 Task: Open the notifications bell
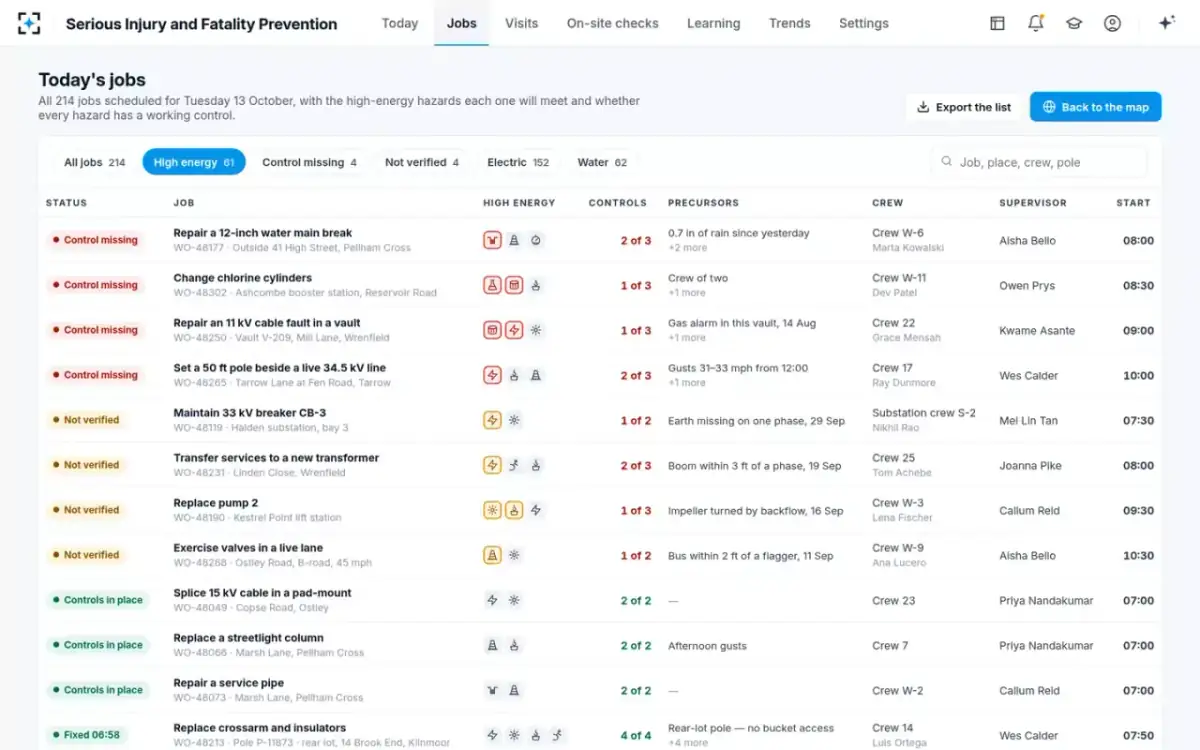pyautogui.click(x=1036, y=23)
